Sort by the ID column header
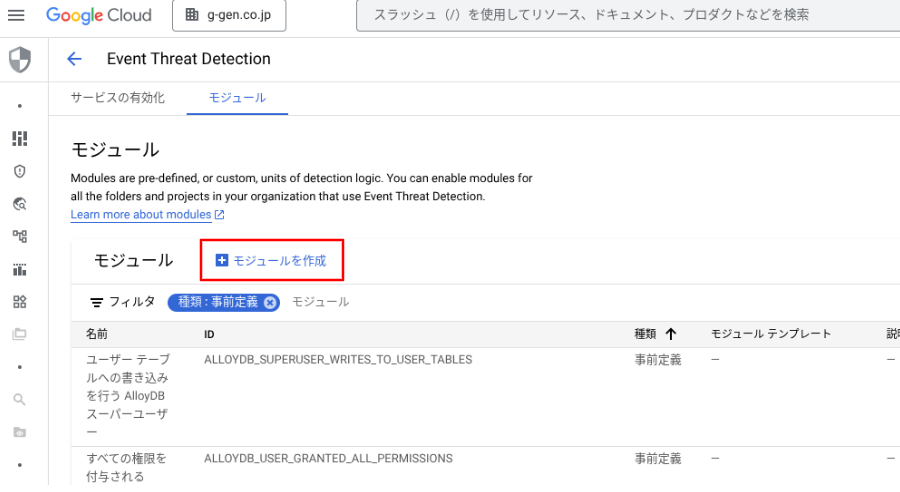The image size is (900, 492). [209, 334]
